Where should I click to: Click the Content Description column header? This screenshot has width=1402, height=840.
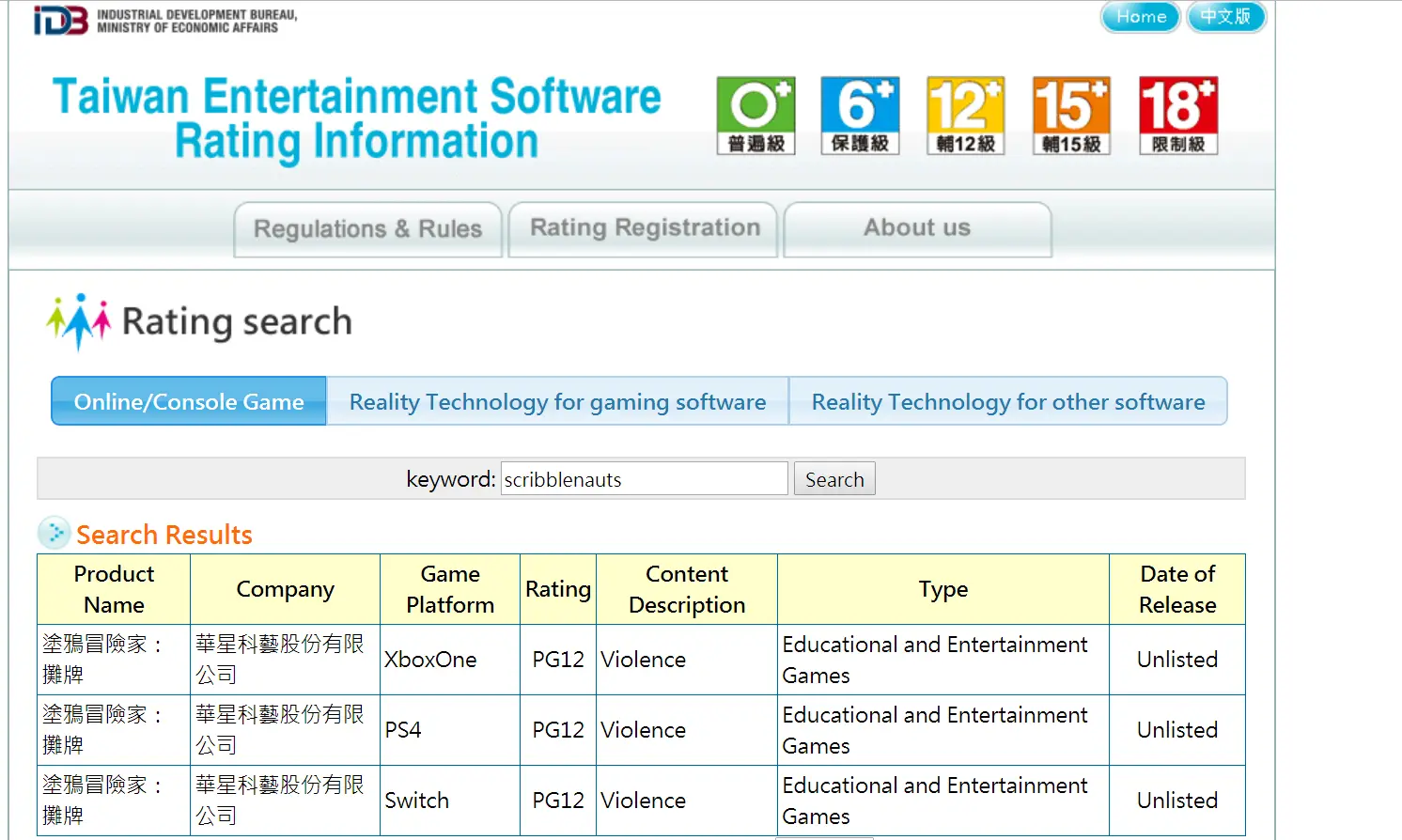pyautogui.click(x=687, y=589)
